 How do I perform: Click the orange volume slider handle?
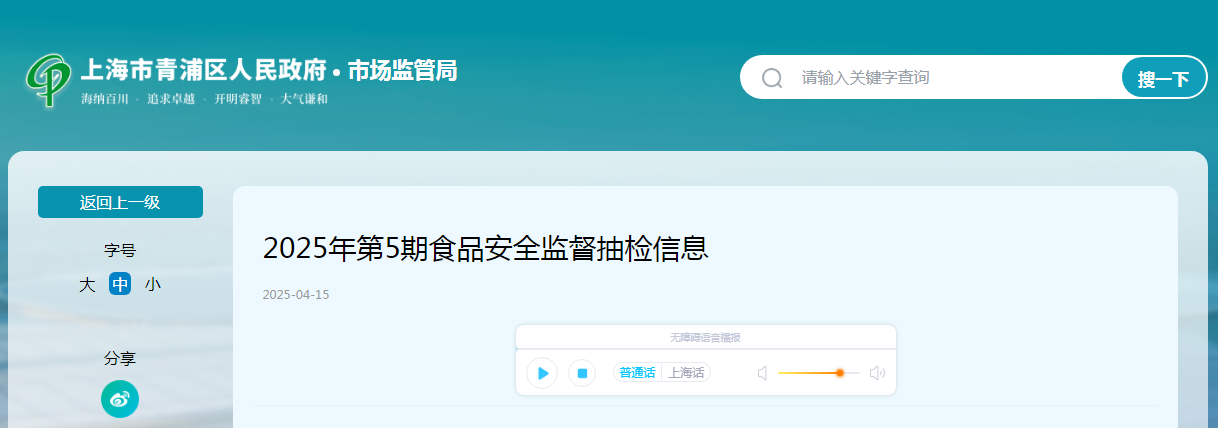pyautogui.click(x=840, y=373)
